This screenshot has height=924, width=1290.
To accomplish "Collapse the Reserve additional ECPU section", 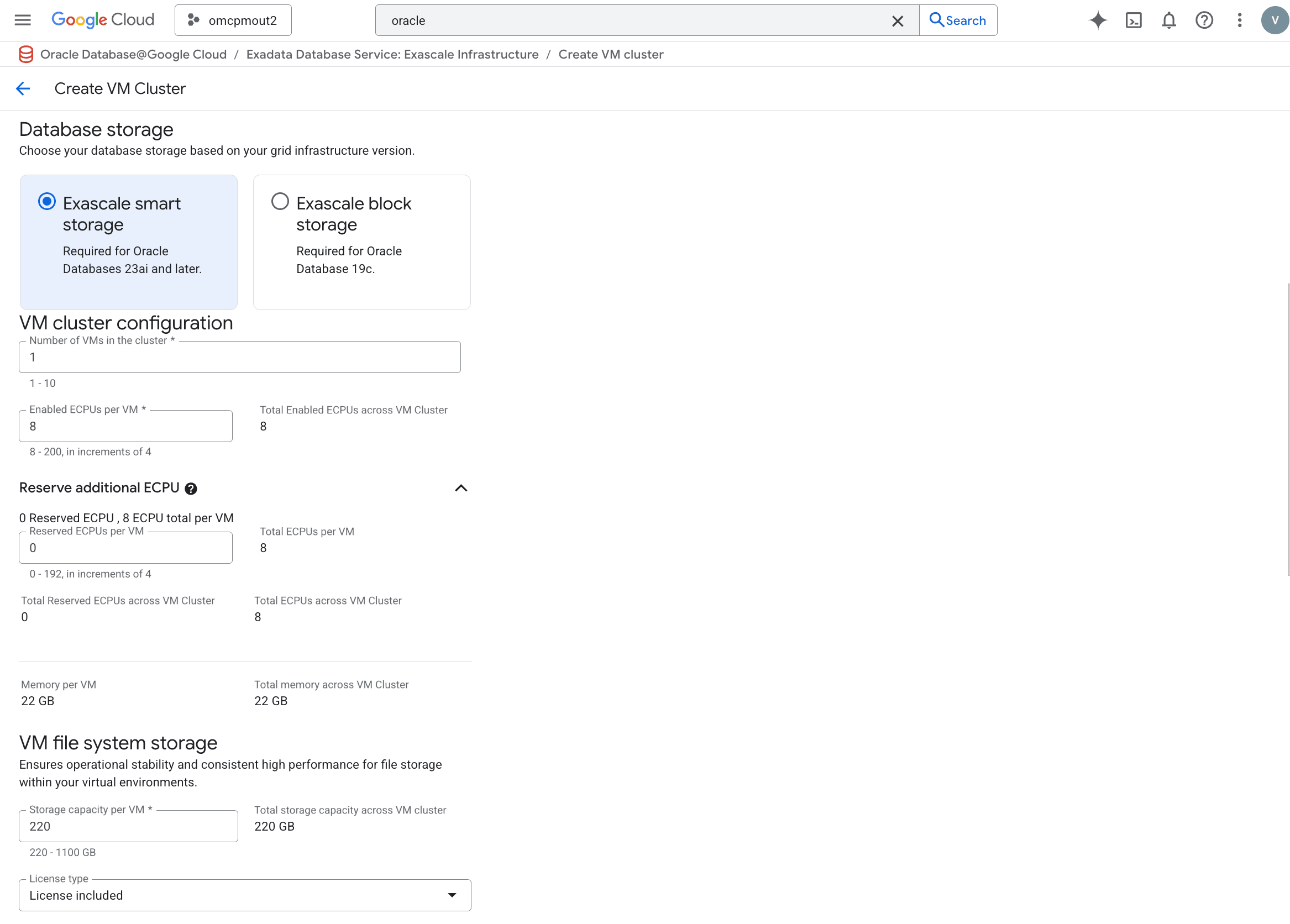I will click(x=461, y=488).
